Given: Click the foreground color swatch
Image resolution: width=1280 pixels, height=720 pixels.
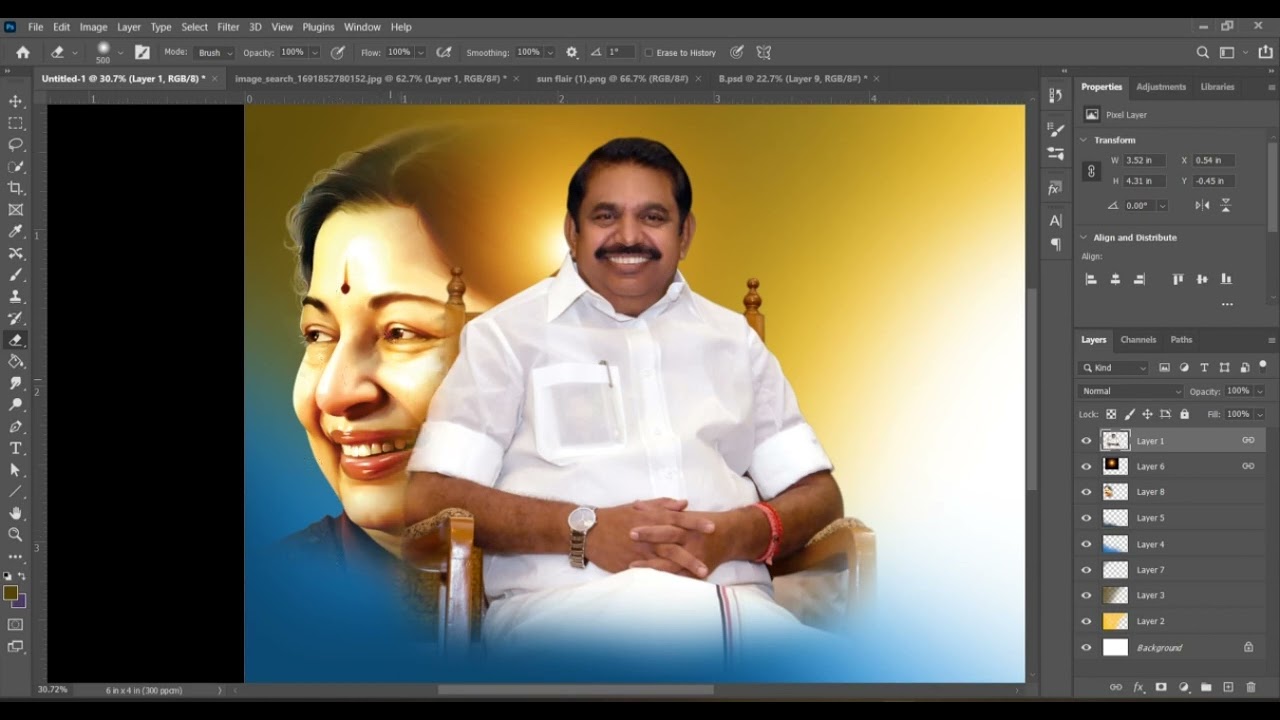Looking at the screenshot, I should (x=11, y=593).
